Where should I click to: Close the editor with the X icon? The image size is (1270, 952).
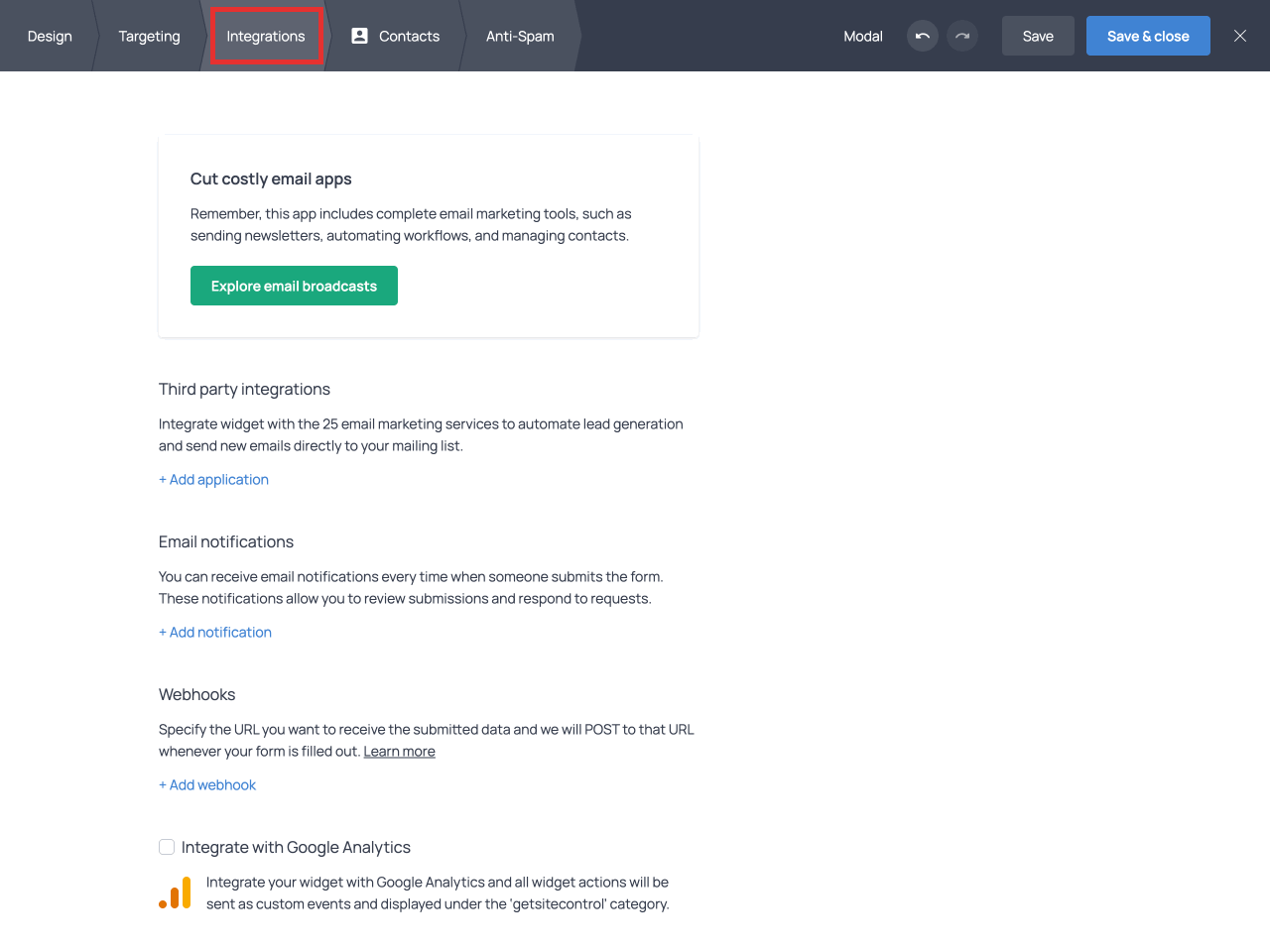click(1240, 36)
